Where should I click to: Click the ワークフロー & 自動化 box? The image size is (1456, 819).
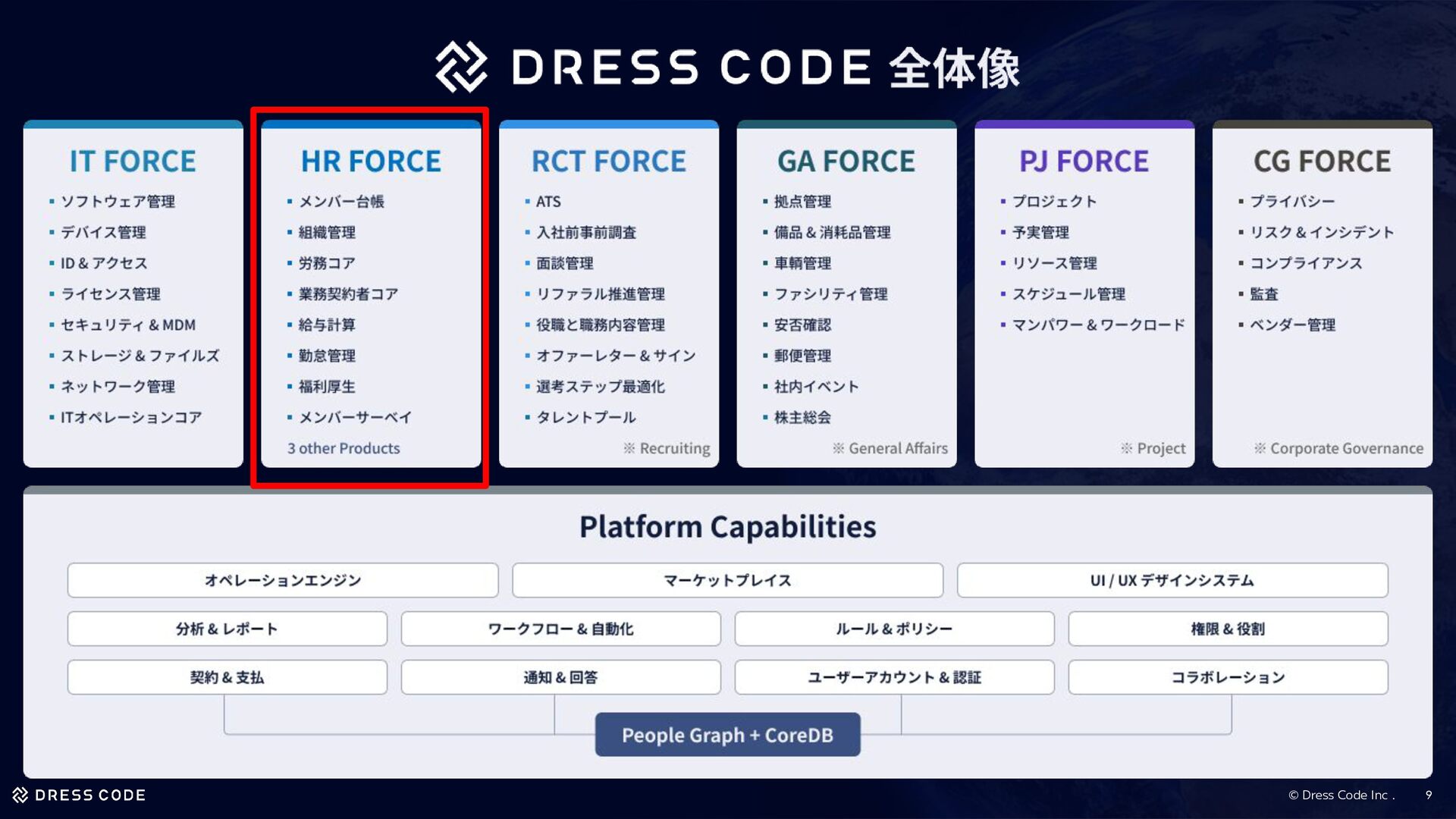click(560, 629)
